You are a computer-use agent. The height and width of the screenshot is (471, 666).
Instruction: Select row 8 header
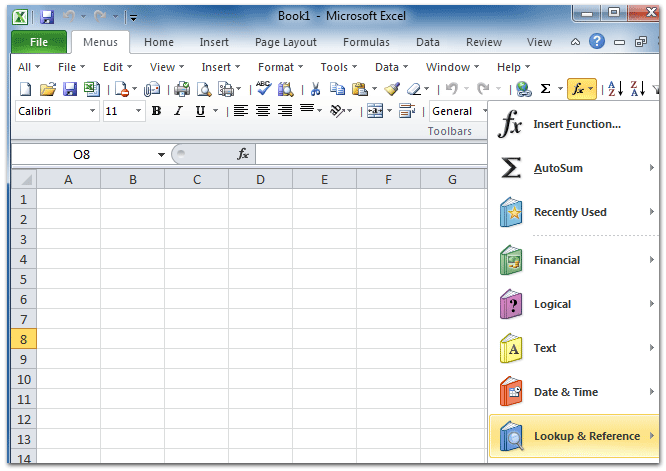[24, 339]
